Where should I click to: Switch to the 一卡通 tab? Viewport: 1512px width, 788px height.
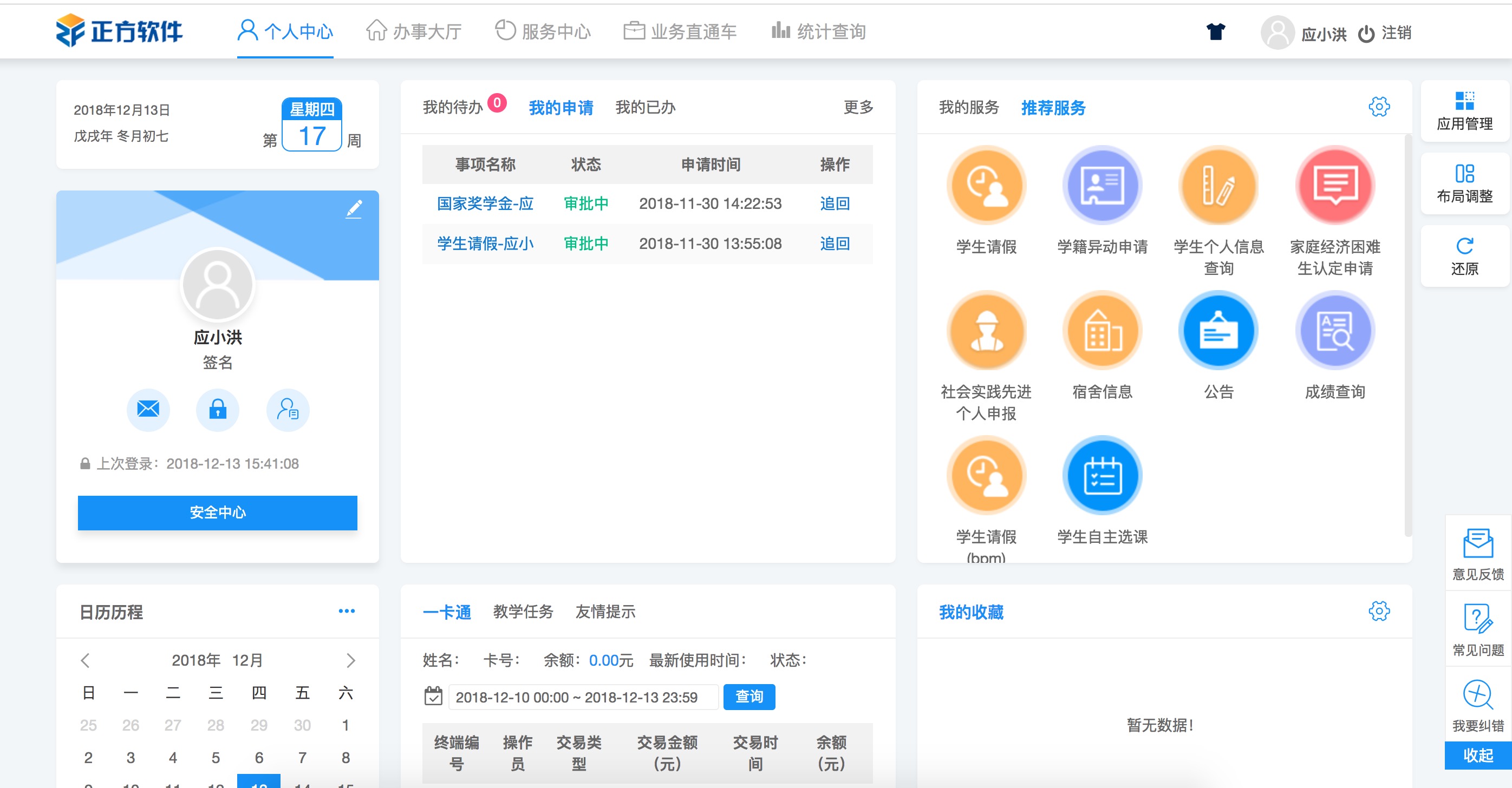coord(447,612)
